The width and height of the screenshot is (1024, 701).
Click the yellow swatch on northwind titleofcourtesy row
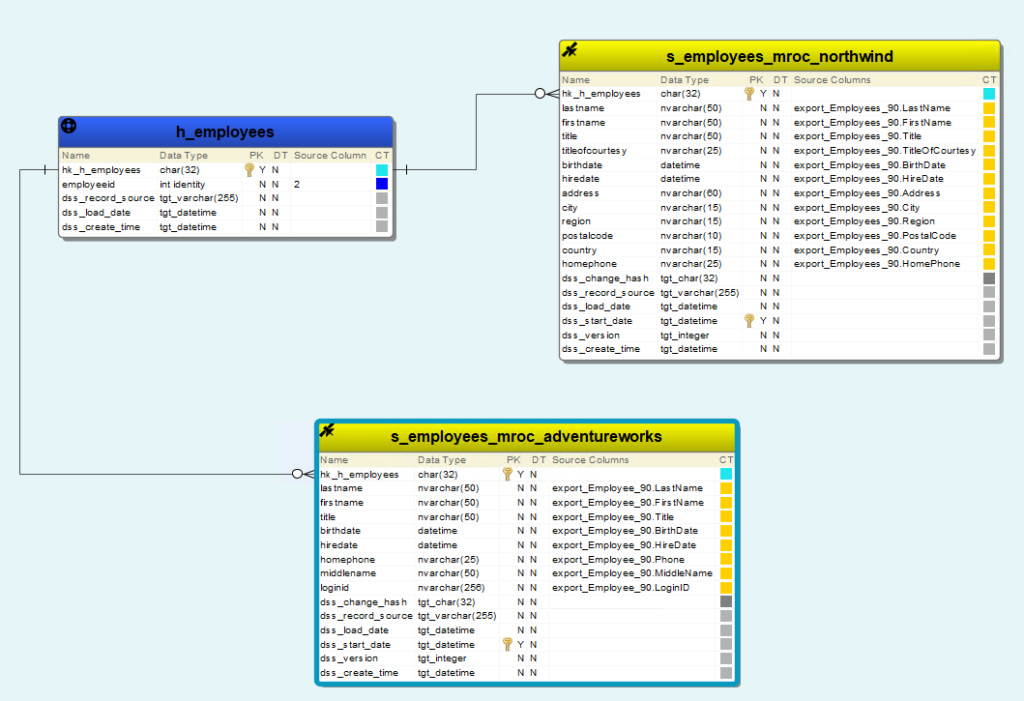[x=989, y=150]
